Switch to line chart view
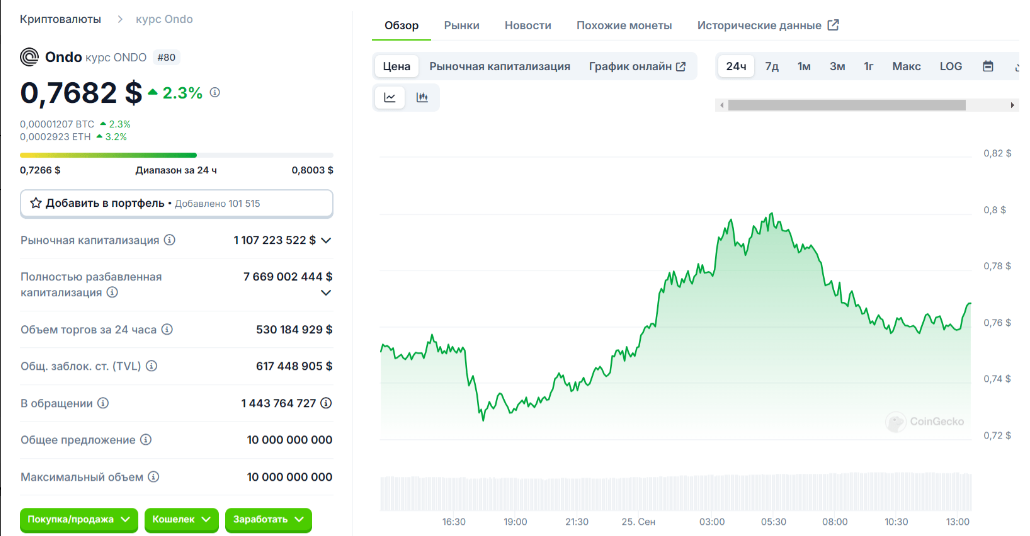Image resolution: width=1030 pixels, height=536 pixels. click(x=390, y=97)
